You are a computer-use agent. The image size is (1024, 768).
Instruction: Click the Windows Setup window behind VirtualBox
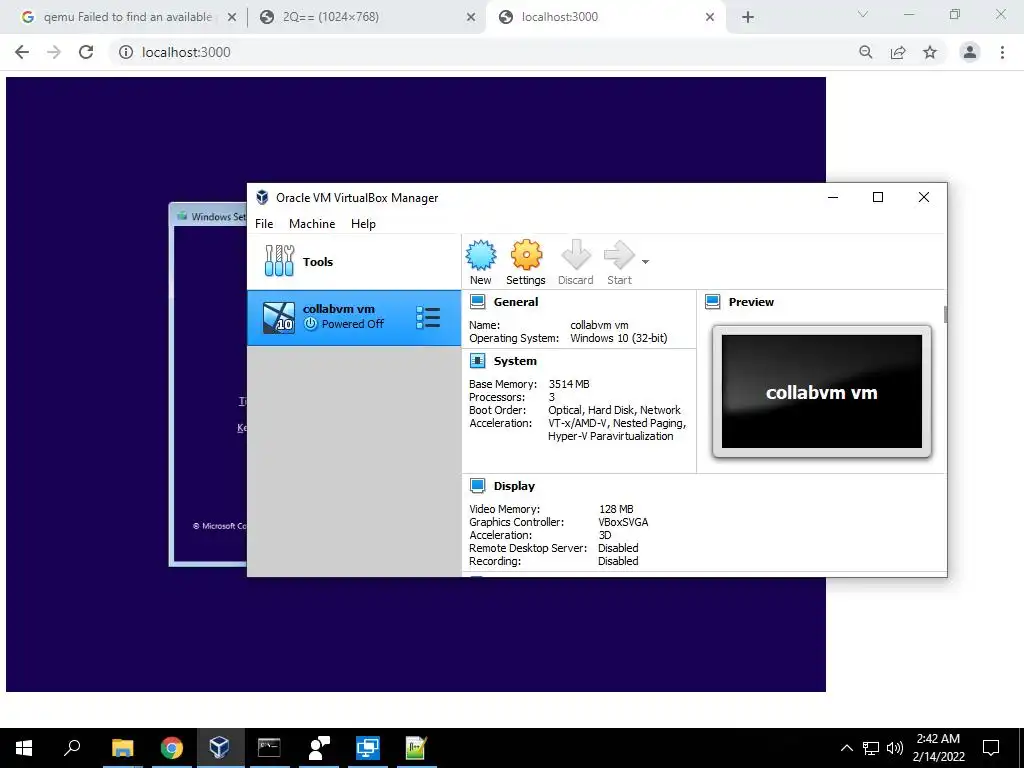click(208, 385)
